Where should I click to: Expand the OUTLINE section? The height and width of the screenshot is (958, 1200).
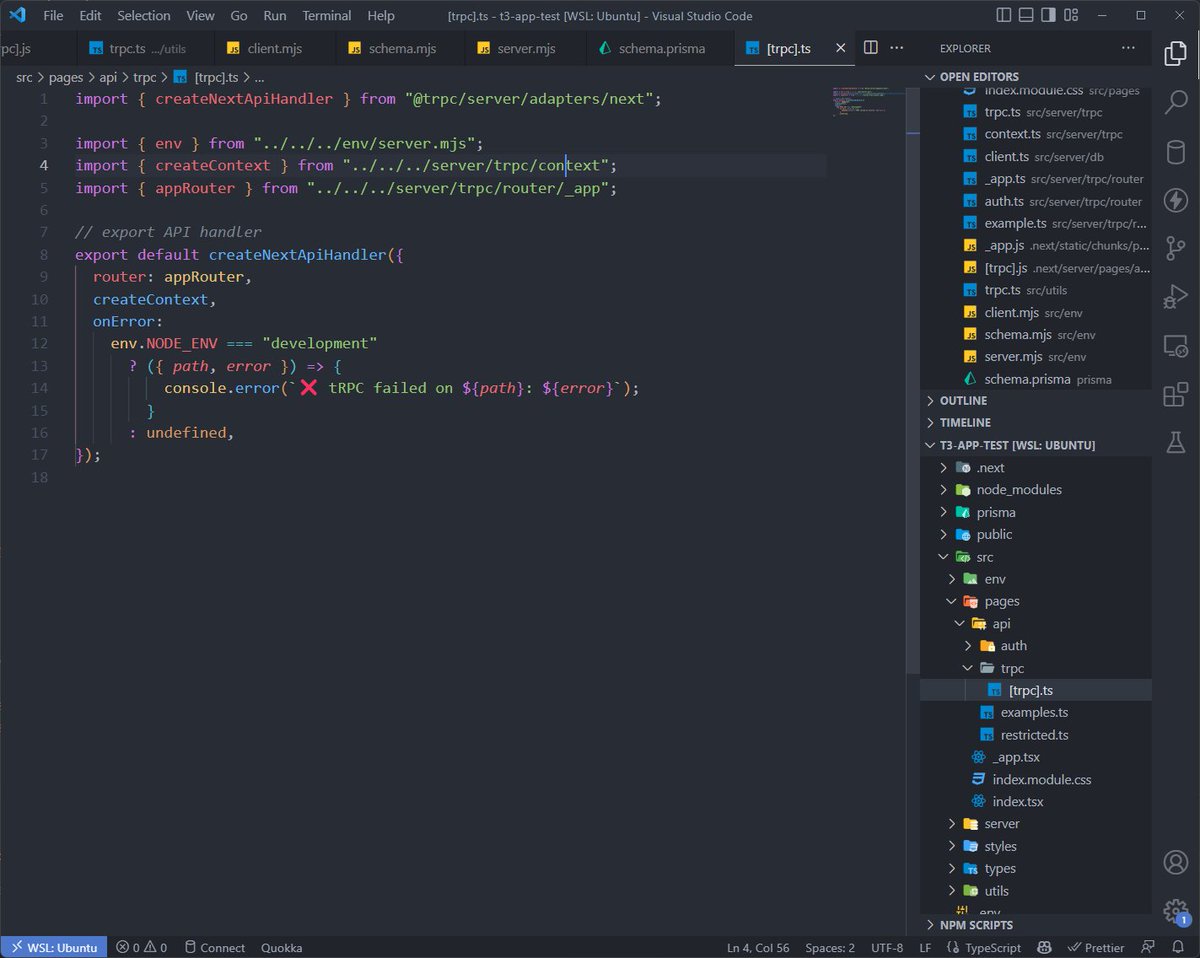pyautogui.click(x=1035, y=400)
